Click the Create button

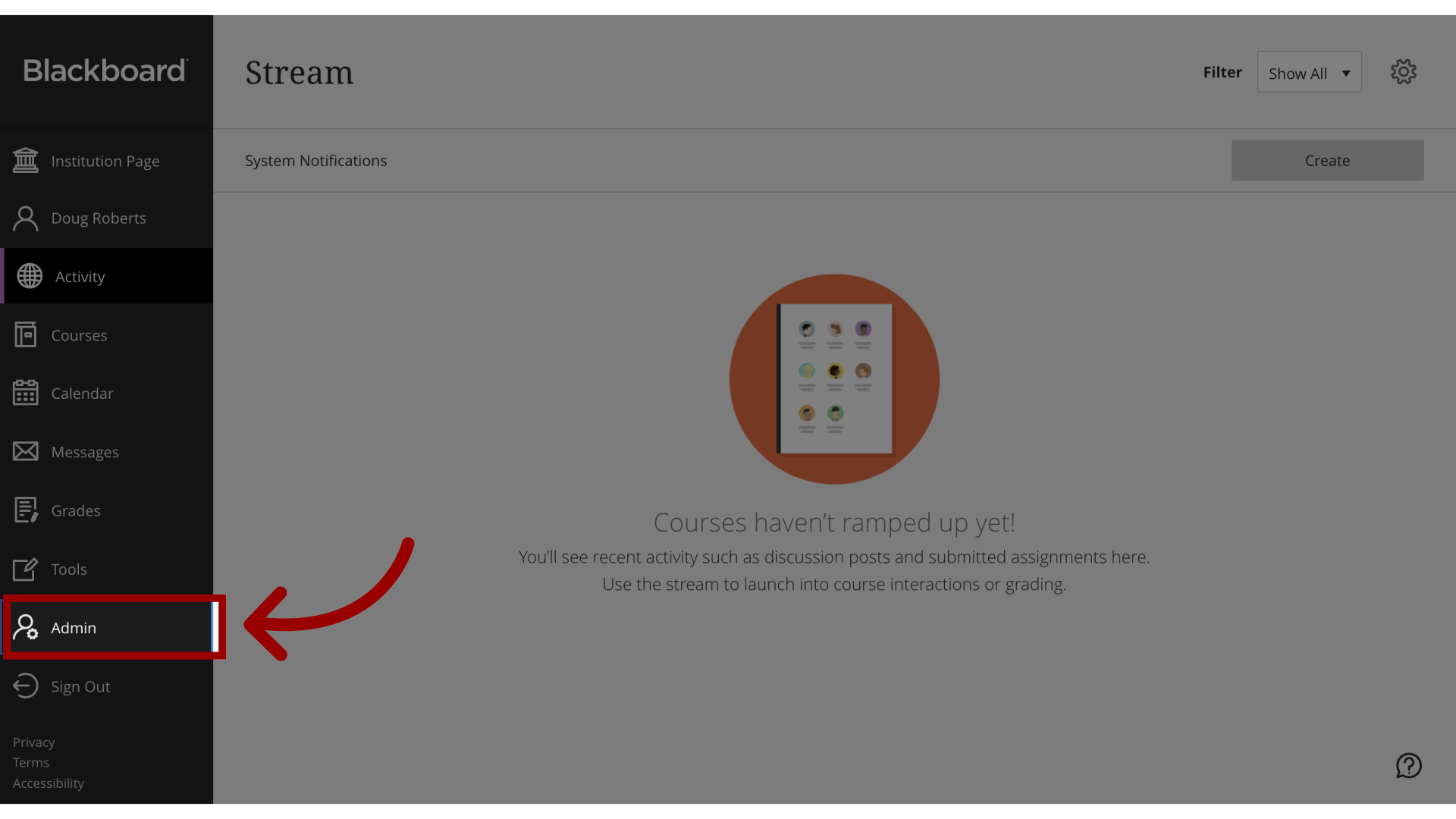(1328, 160)
